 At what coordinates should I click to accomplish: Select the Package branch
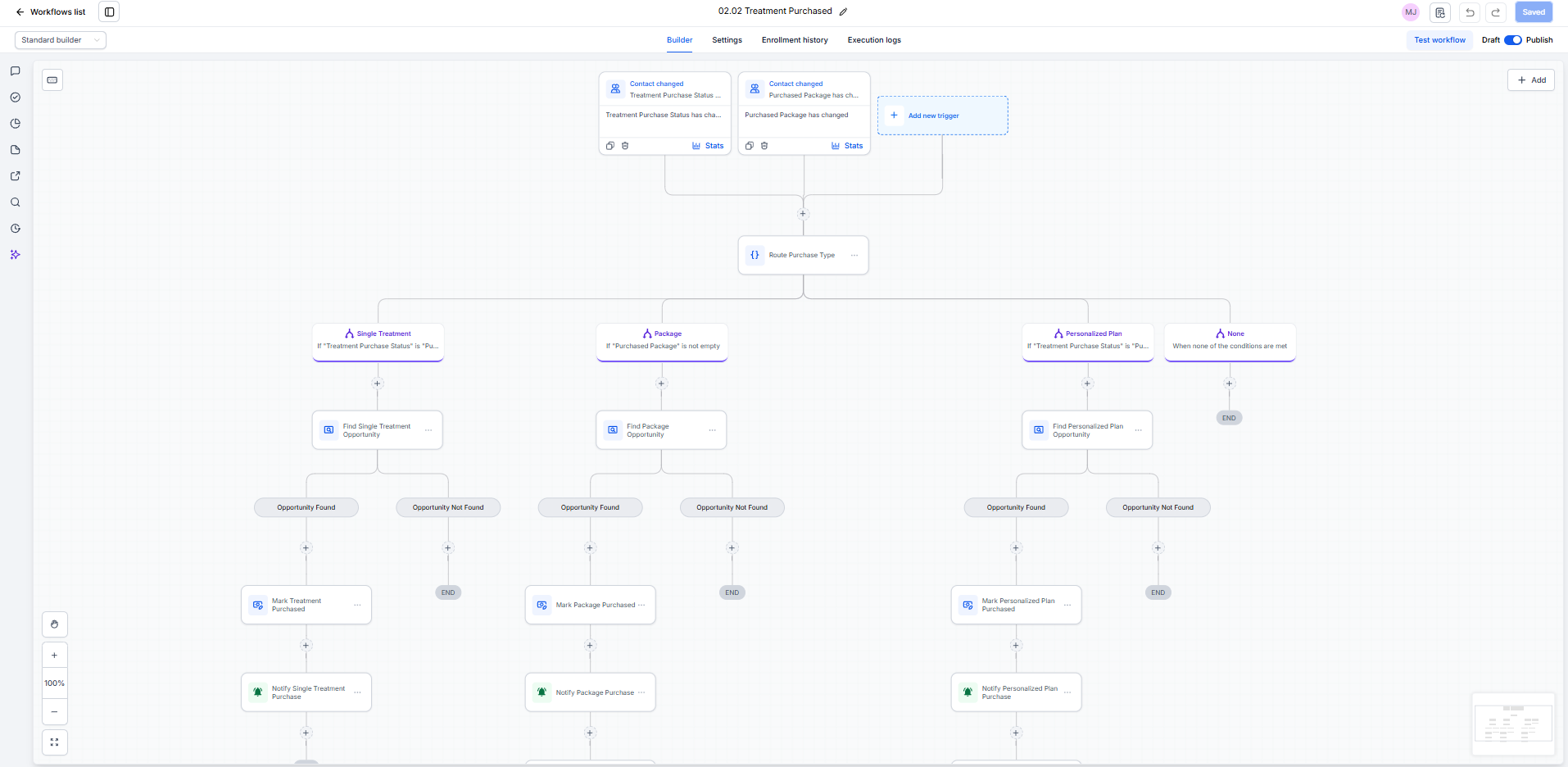click(662, 342)
